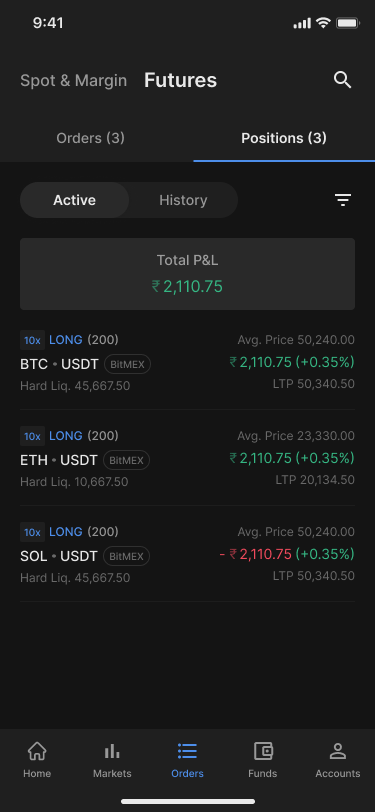The image size is (375, 812).
Task: Open the filter lines icon
Action: [342, 200]
